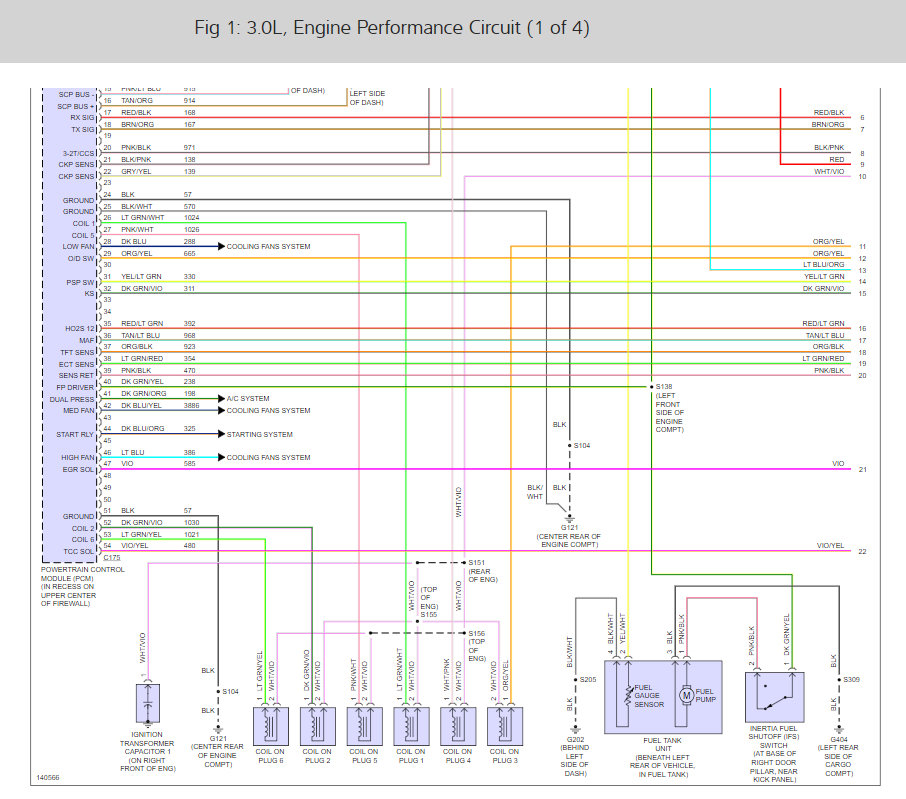
Task: Select the DUAL PRESS pin label
Action: coord(72,400)
